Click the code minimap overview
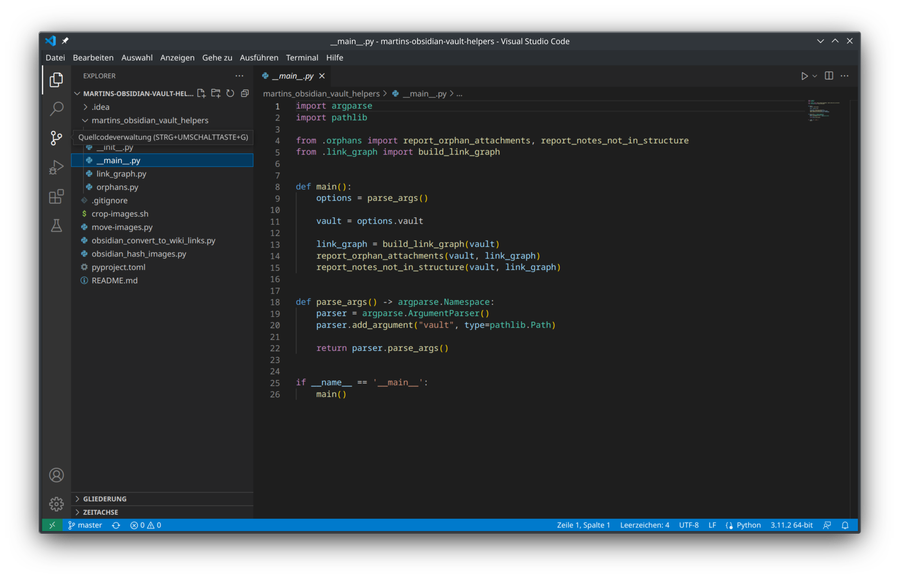 coord(824,110)
